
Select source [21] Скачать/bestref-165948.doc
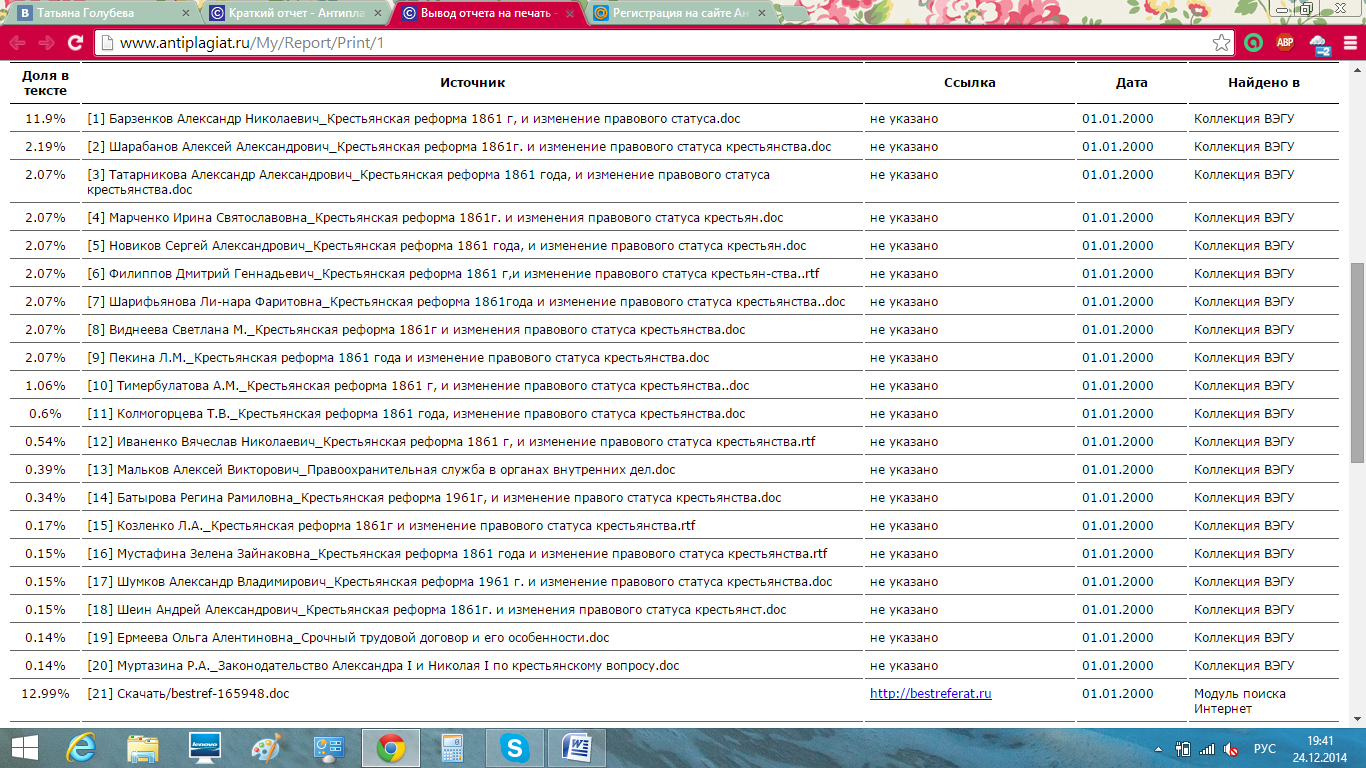pyautogui.click(x=188, y=693)
